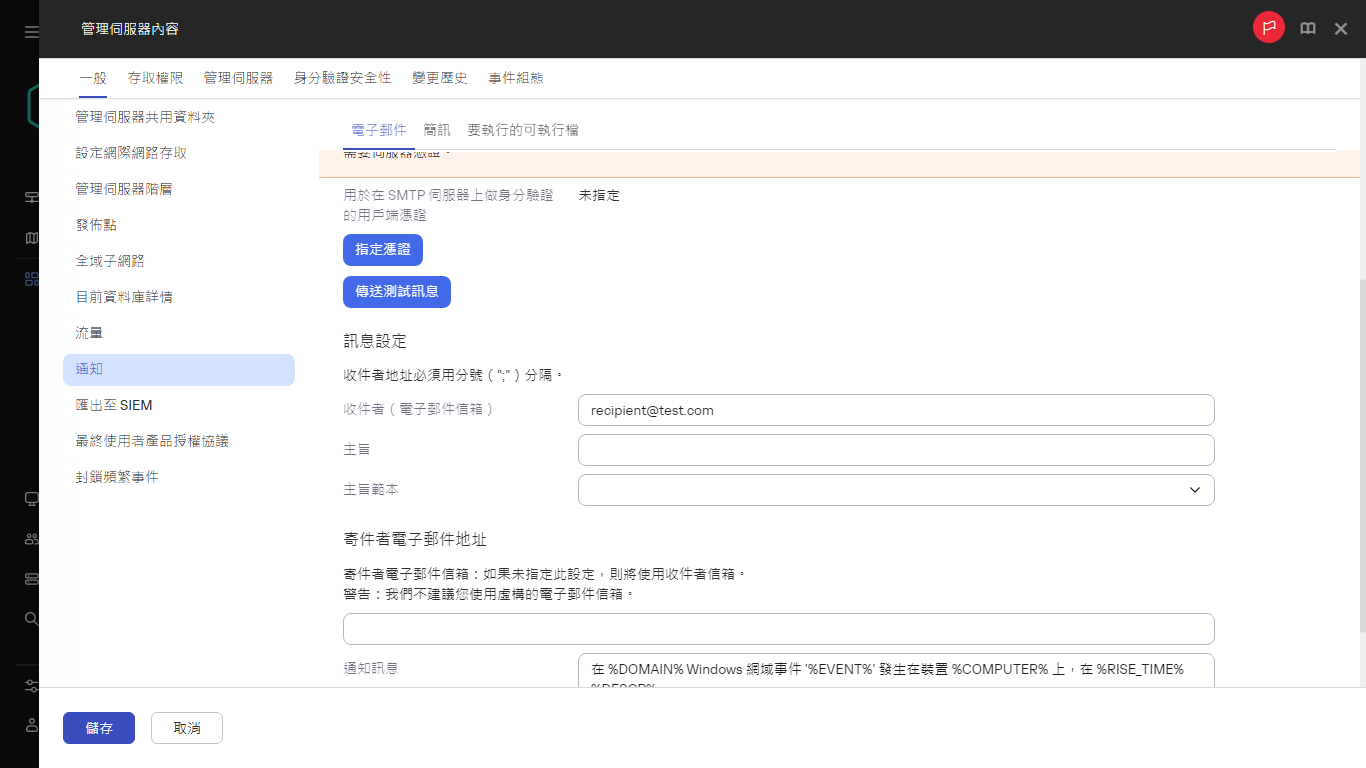
Task: Switch to the 變更歷史 tab
Action: point(439,77)
